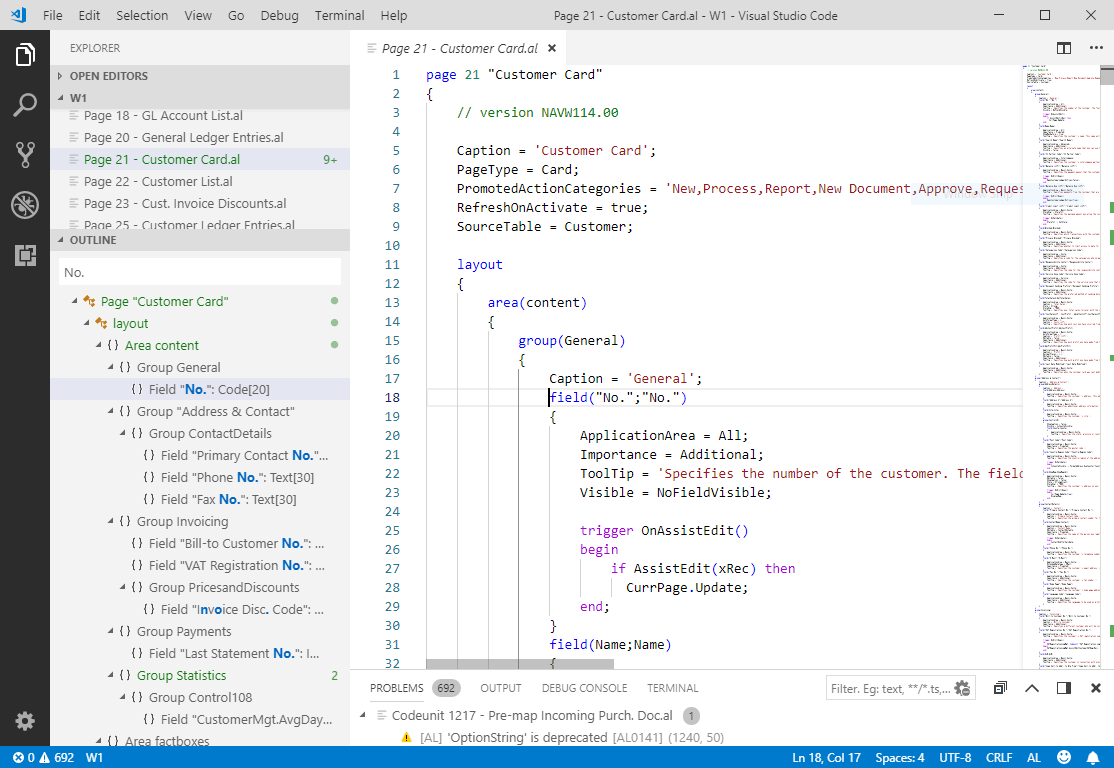The image size is (1114, 768).
Task: Collapse all problems in panel
Action: pyautogui.click(x=1000, y=688)
